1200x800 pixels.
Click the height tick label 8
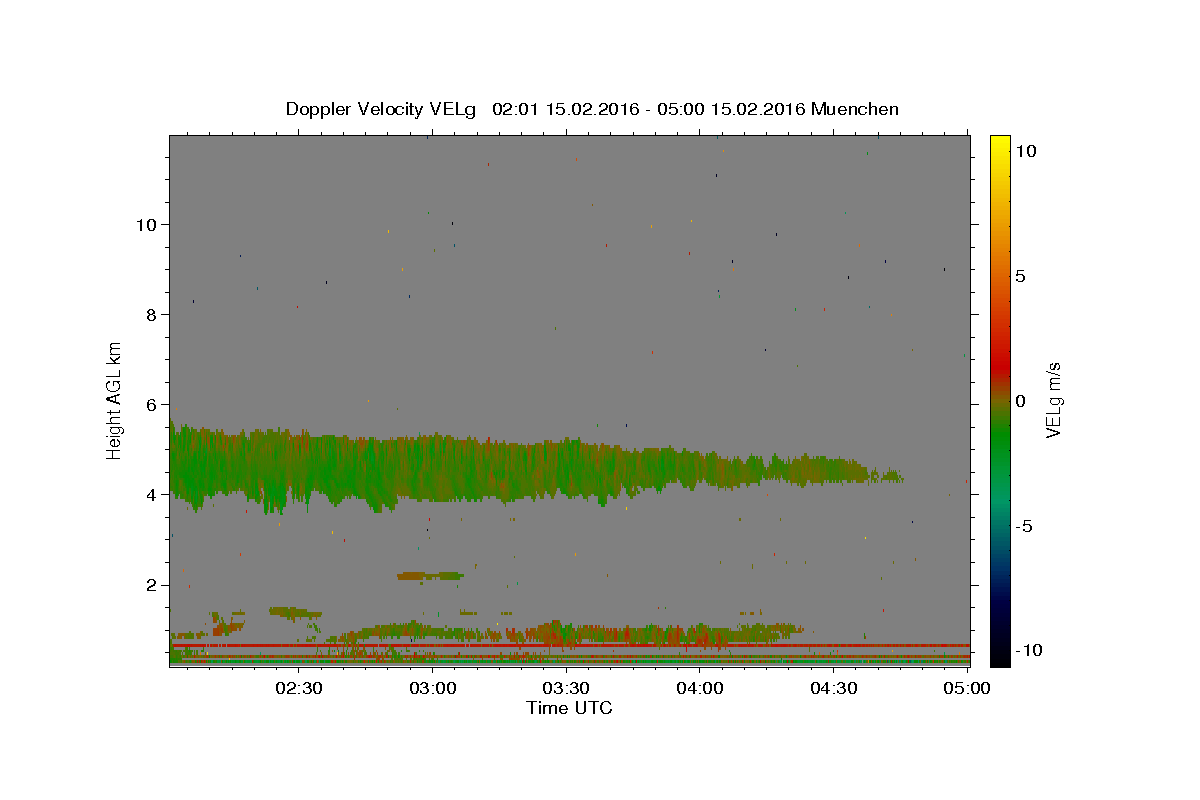(151, 314)
